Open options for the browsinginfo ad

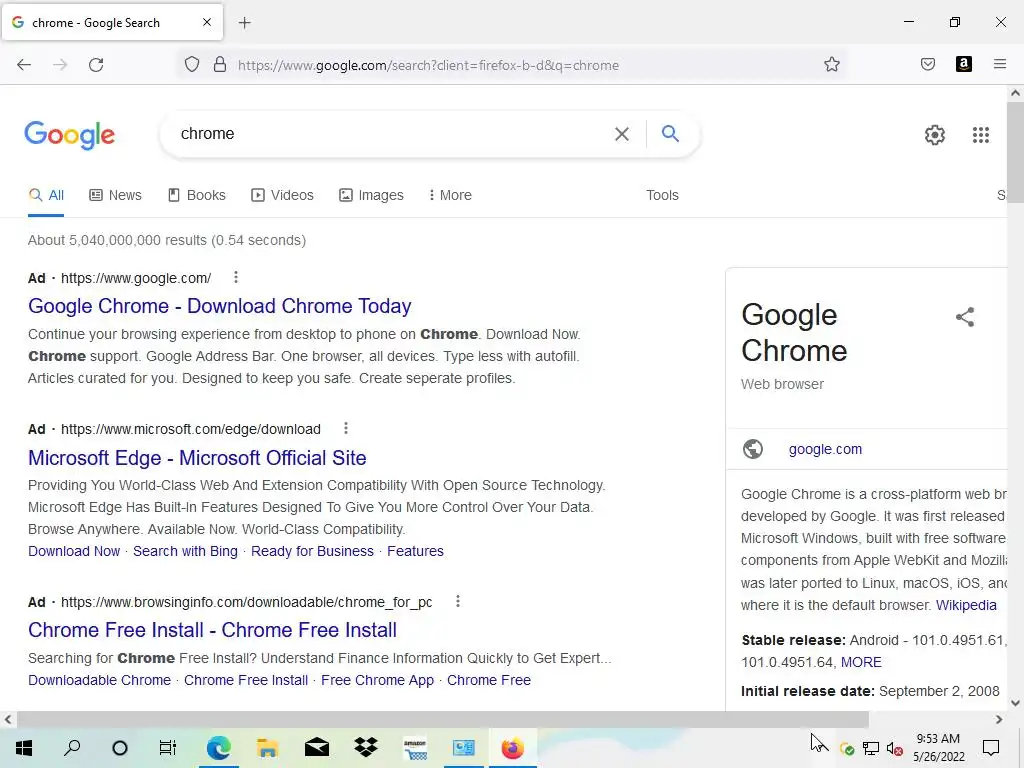458,601
